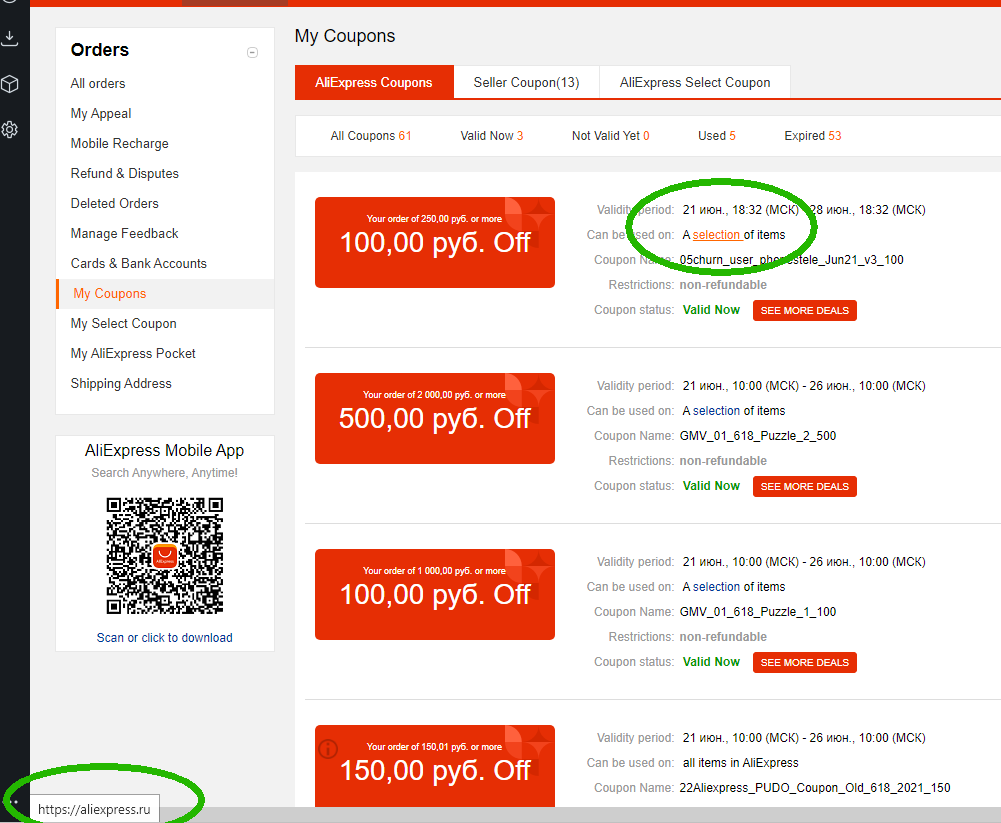Open All orders in the Orders menu

pyautogui.click(x=98, y=84)
